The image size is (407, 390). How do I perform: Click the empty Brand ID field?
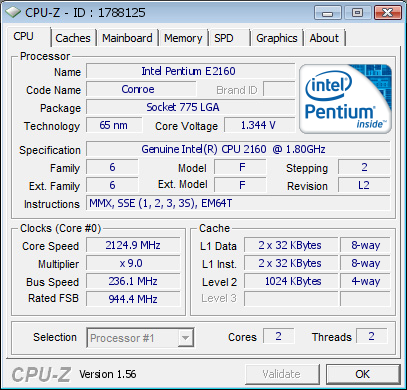point(279,89)
